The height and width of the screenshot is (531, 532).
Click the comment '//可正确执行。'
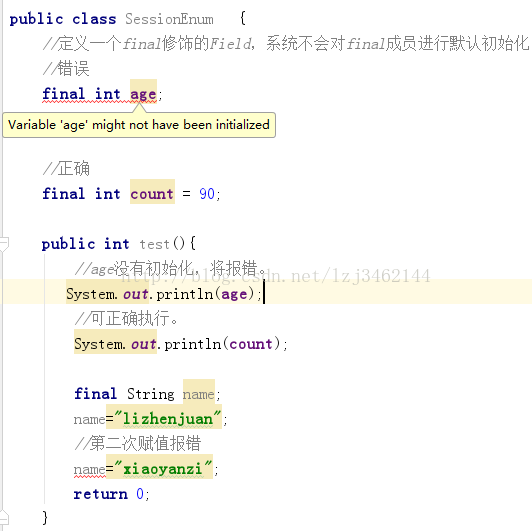coord(126,319)
